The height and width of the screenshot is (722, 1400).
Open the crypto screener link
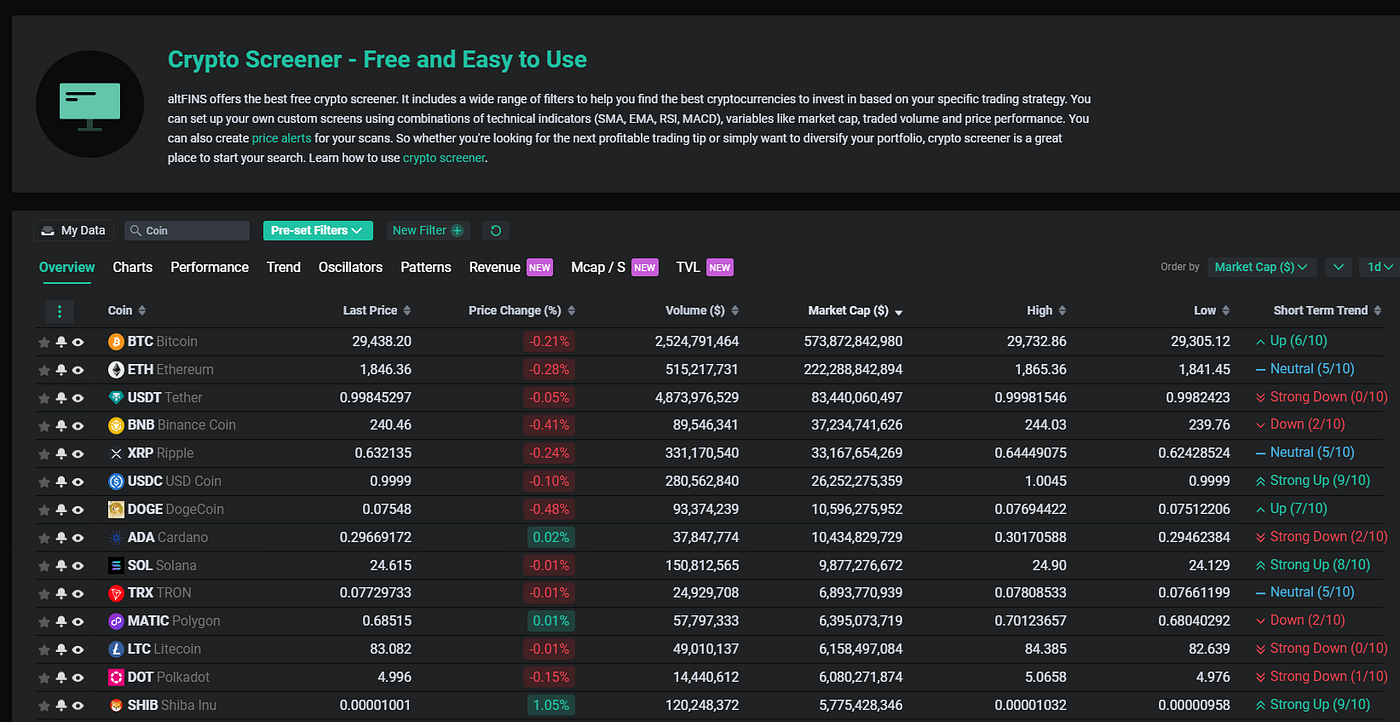pos(444,158)
